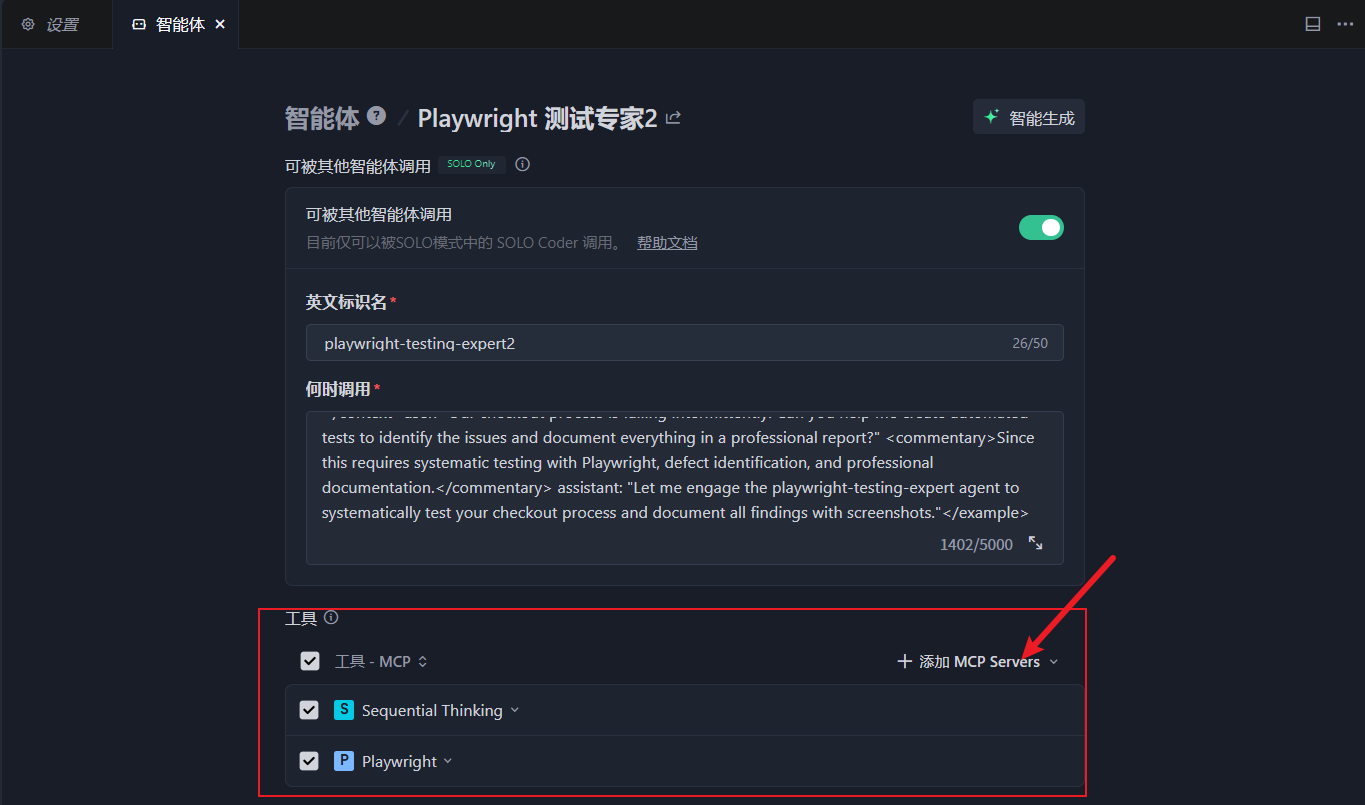Screen dimensions: 1365x805
Task: Uncheck the Sequential Thinking checkbox
Action: point(310,710)
